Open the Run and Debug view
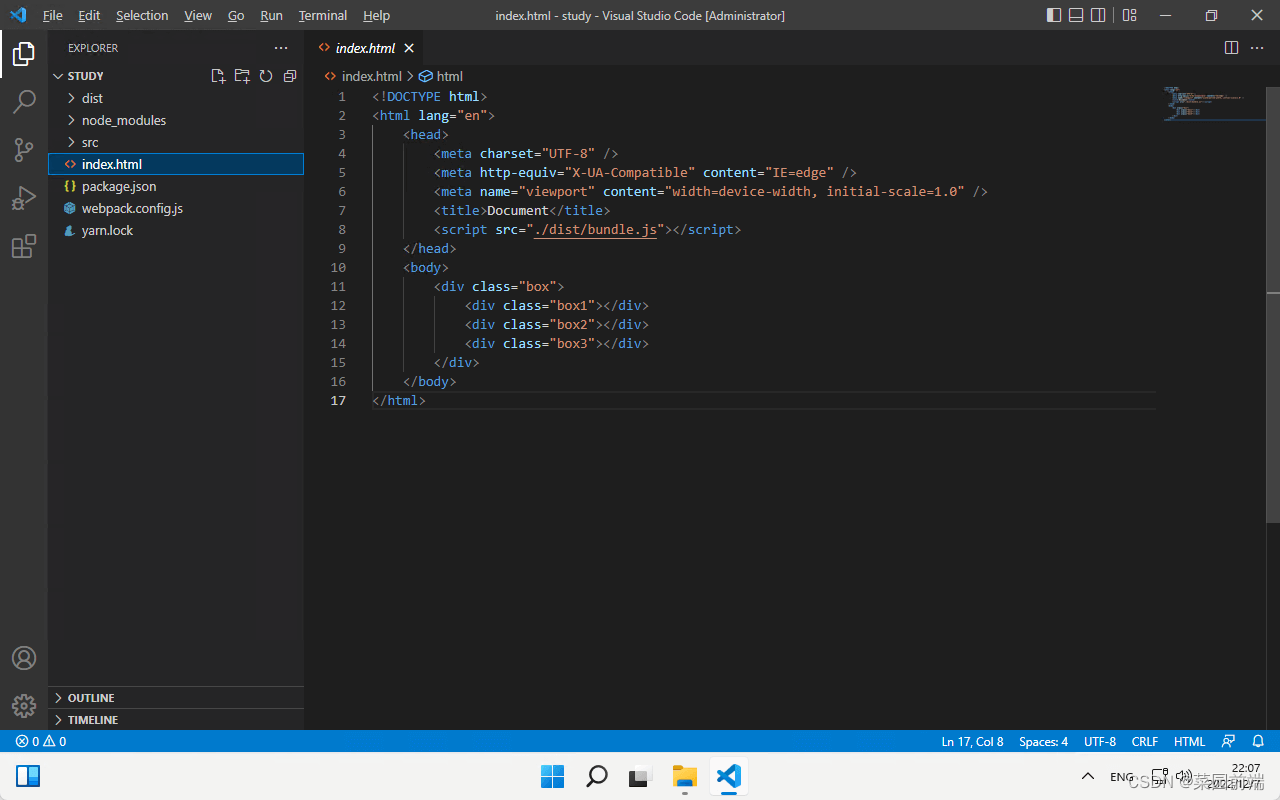Viewport: 1280px width, 800px height. pyautogui.click(x=24, y=198)
